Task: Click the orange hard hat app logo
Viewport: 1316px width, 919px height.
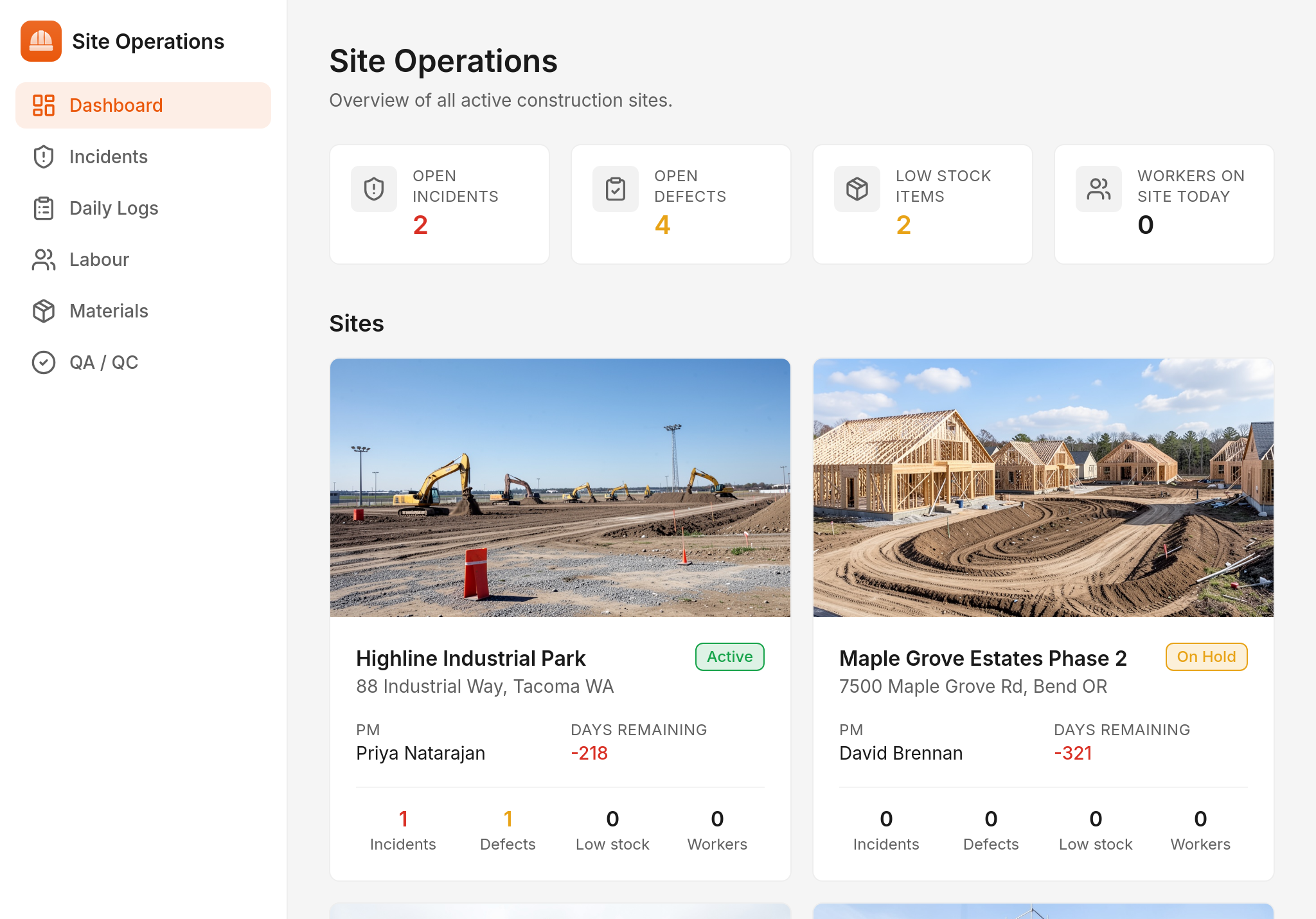Action: coord(41,41)
